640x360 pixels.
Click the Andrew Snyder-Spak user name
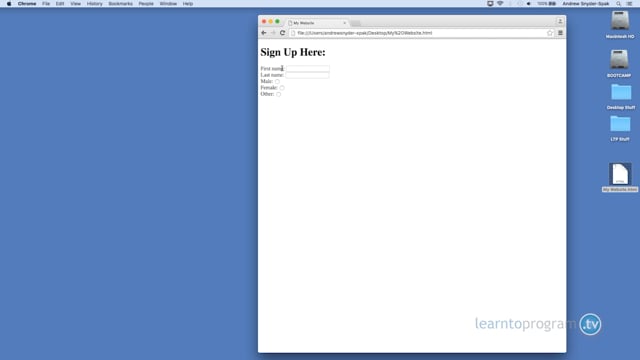point(586,4)
